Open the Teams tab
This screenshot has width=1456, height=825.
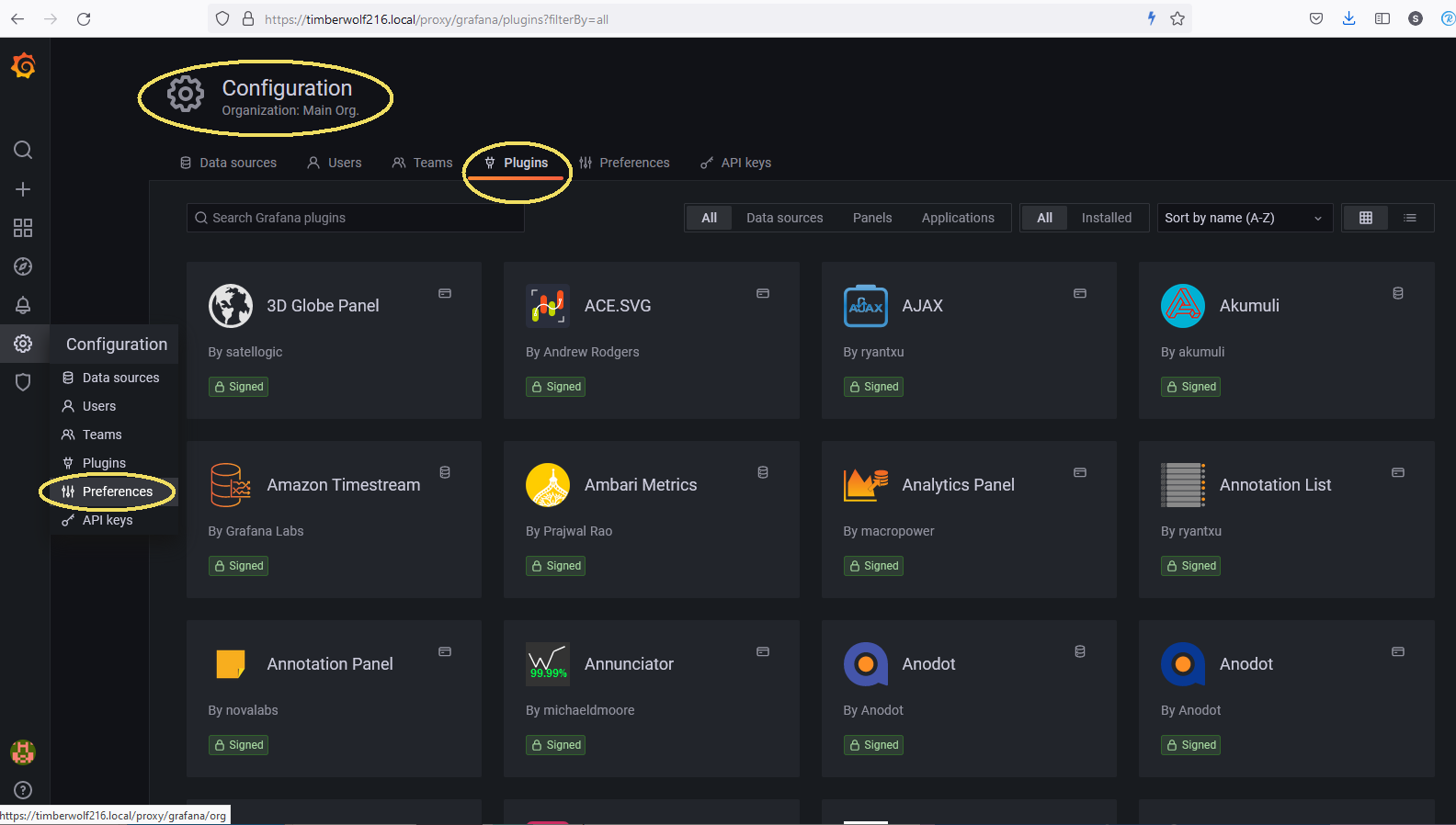(x=423, y=163)
